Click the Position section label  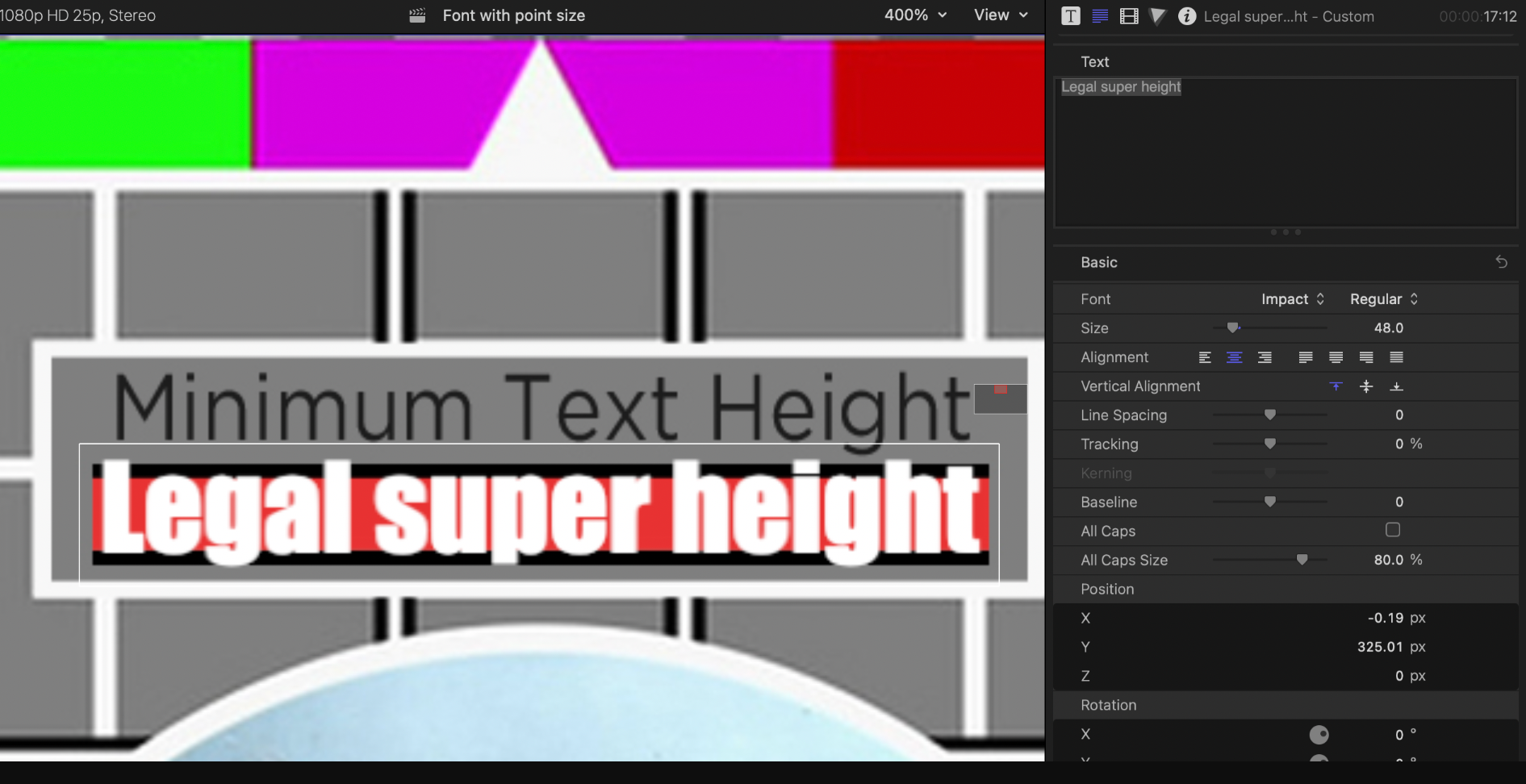pyautogui.click(x=1107, y=589)
